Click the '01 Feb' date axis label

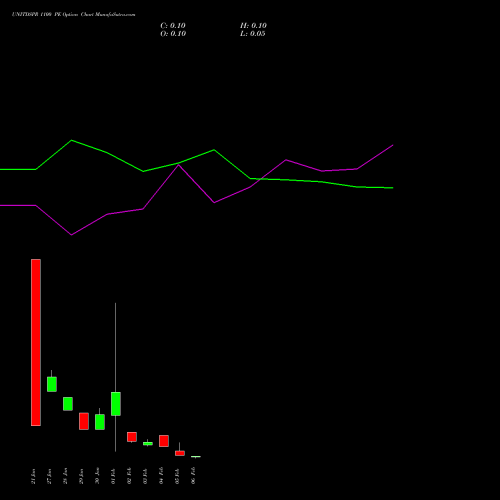[x=113, y=476]
